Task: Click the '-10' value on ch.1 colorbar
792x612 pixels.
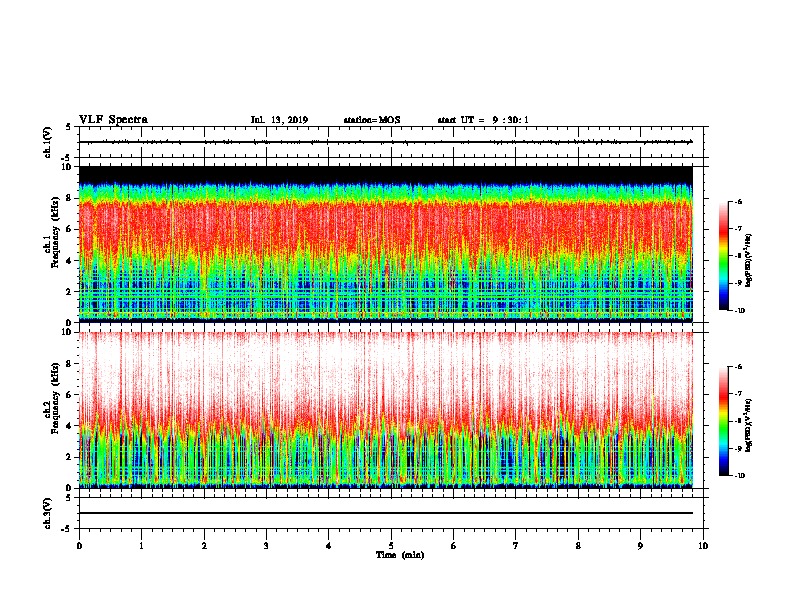Action: [x=739, y=311]
